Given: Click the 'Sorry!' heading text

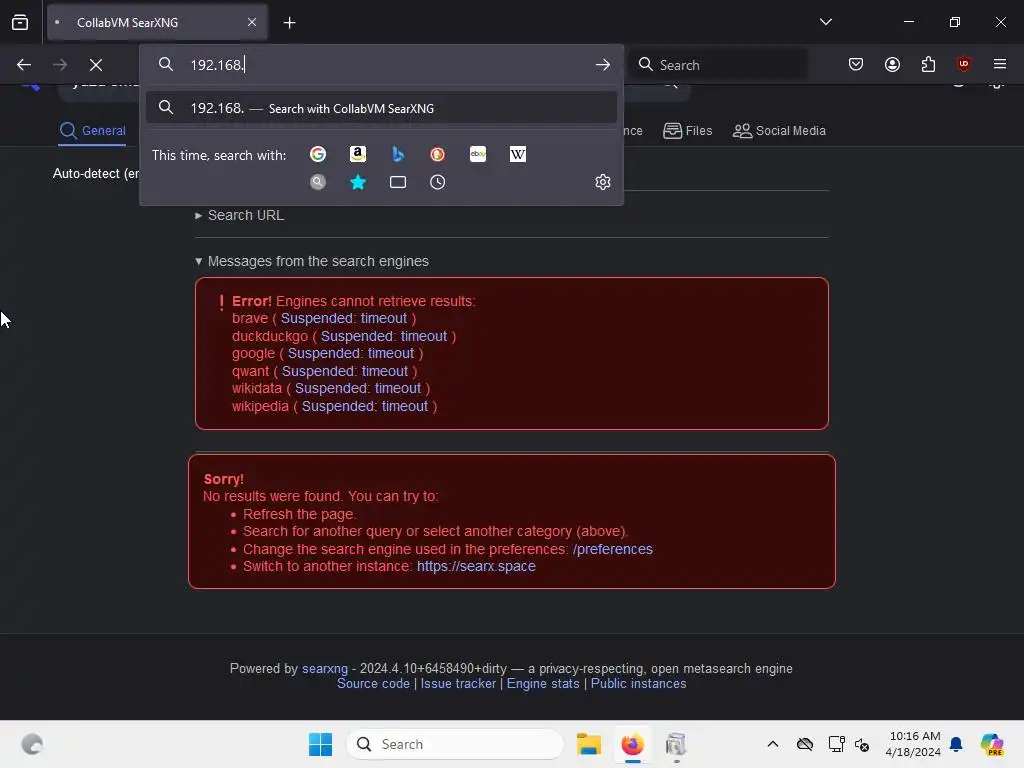Looking at the screenshot, I should tap(223, 479).
